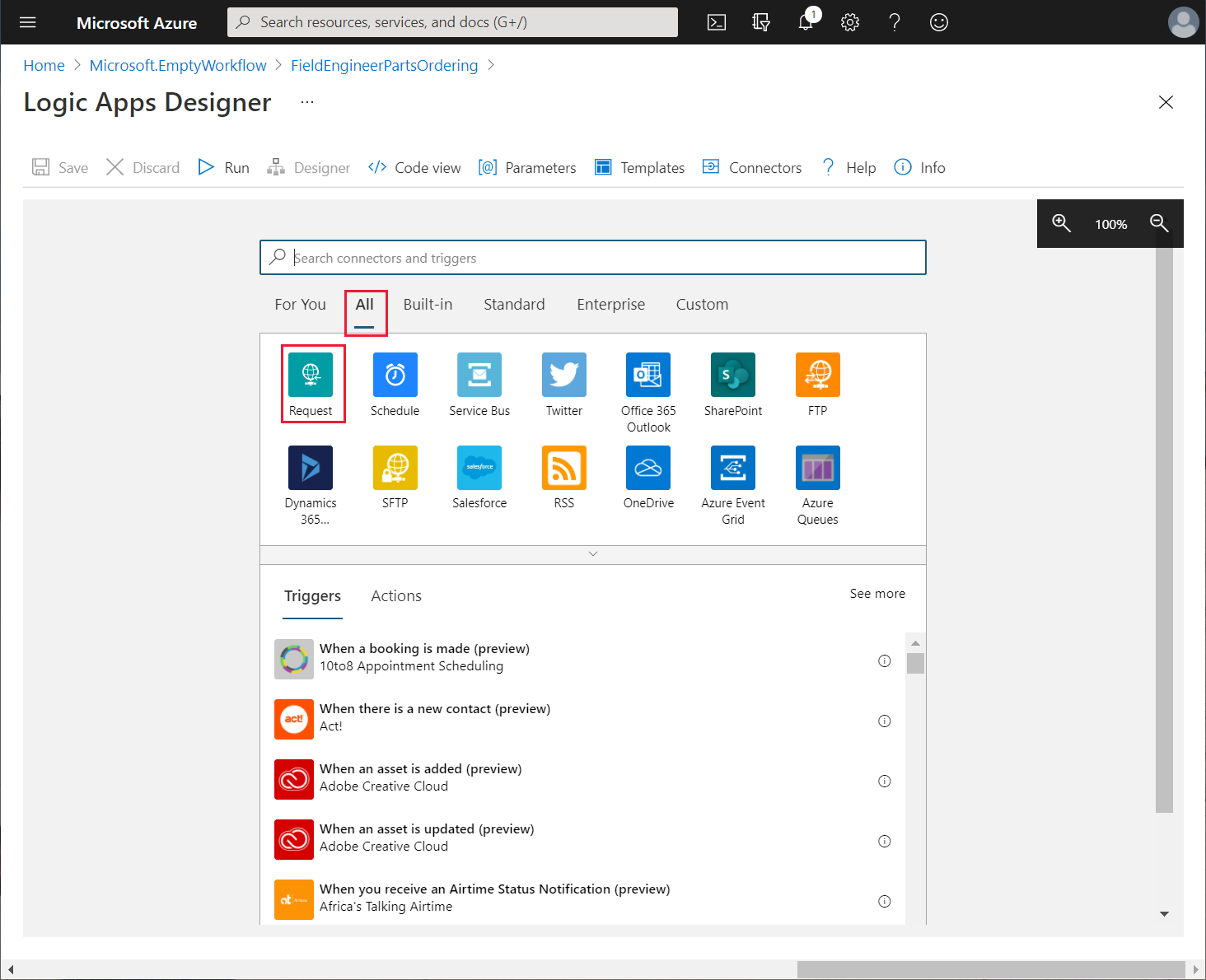Switch to Code view

pyautogui.click(x=414, y=167)
